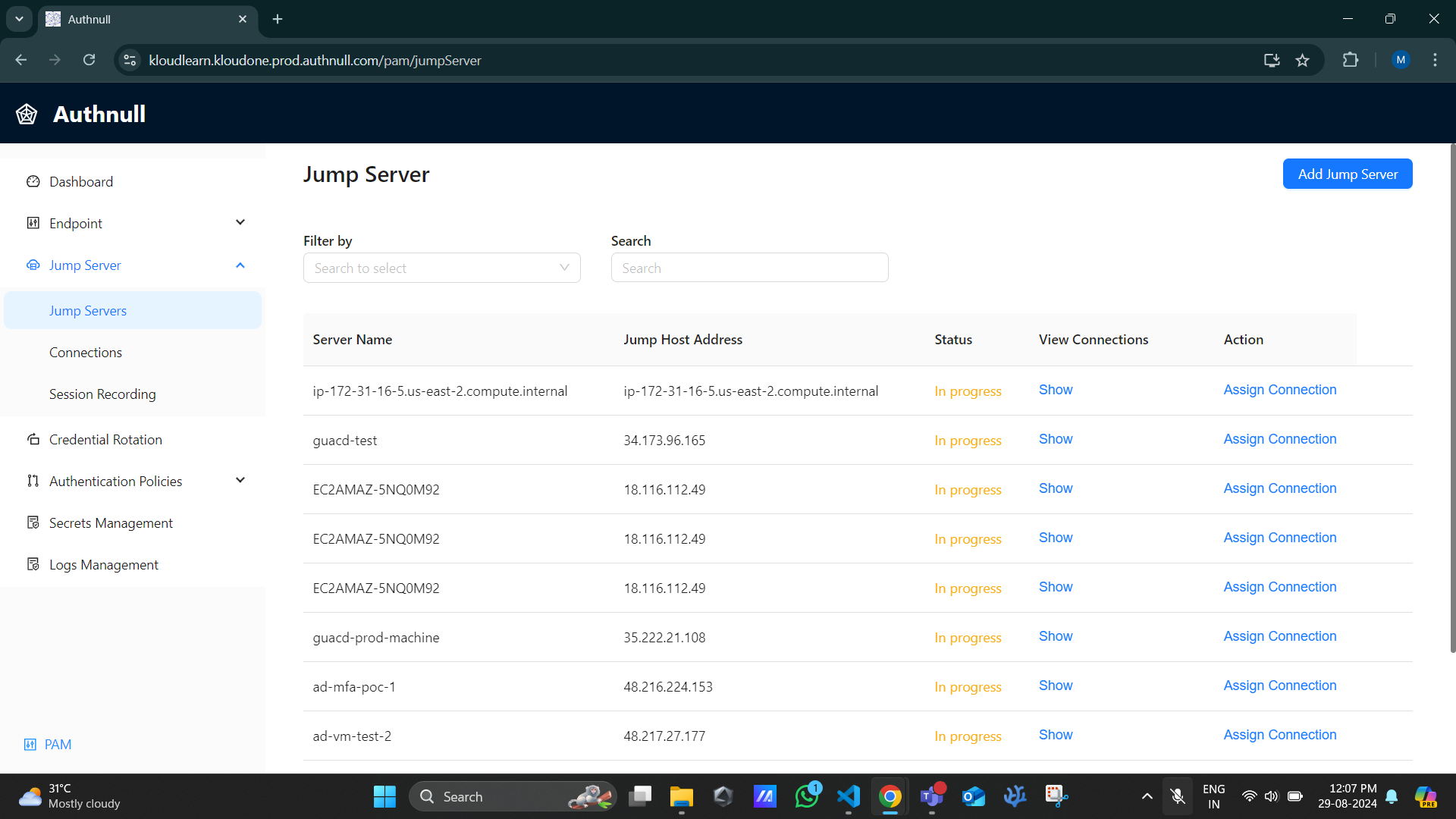Image resolution: width=1456 pixels, height=819 pixels.
Task: Select Connections menu item
Action: 85,352
